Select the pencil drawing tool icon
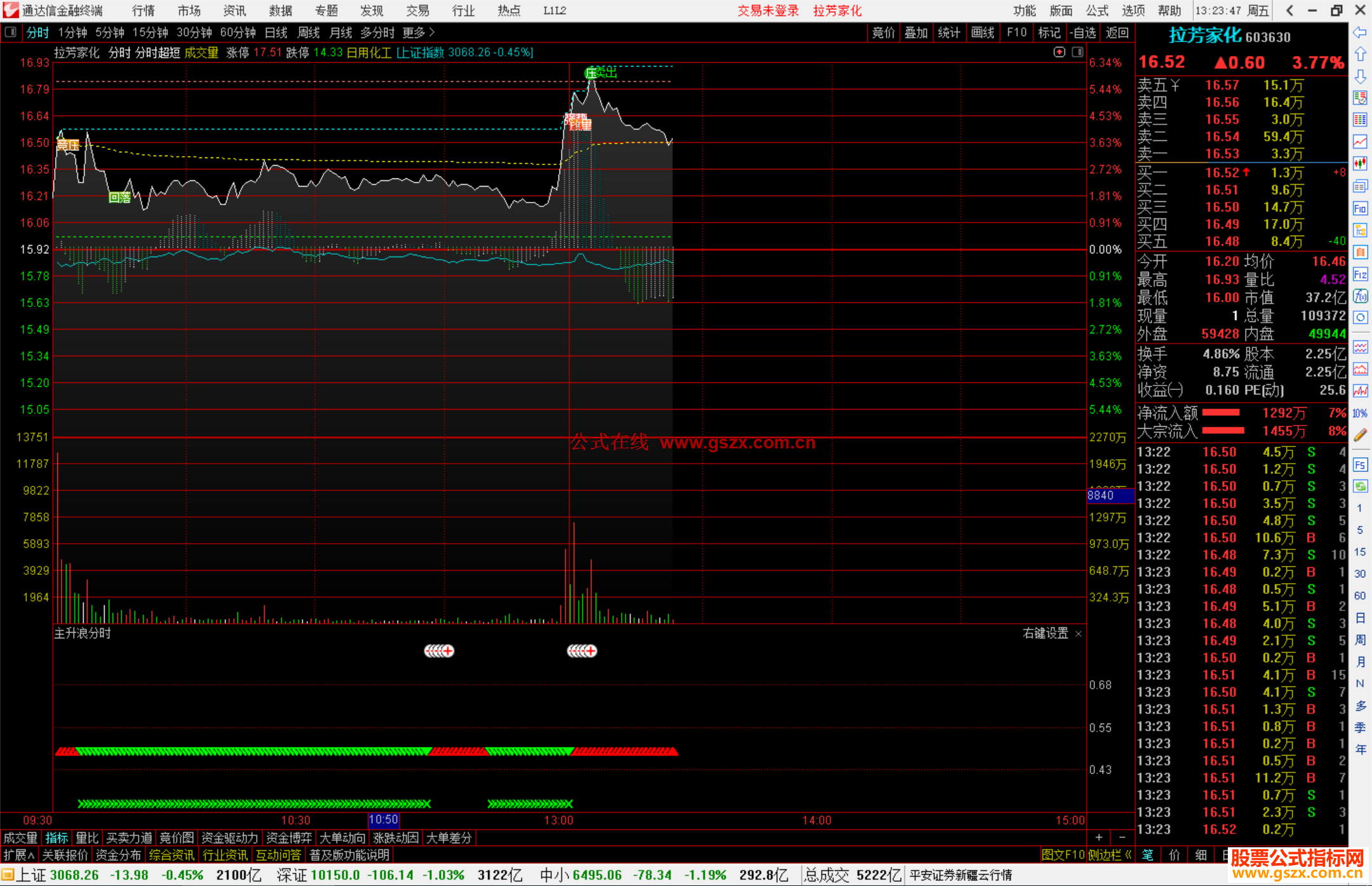 (1360, 435)
